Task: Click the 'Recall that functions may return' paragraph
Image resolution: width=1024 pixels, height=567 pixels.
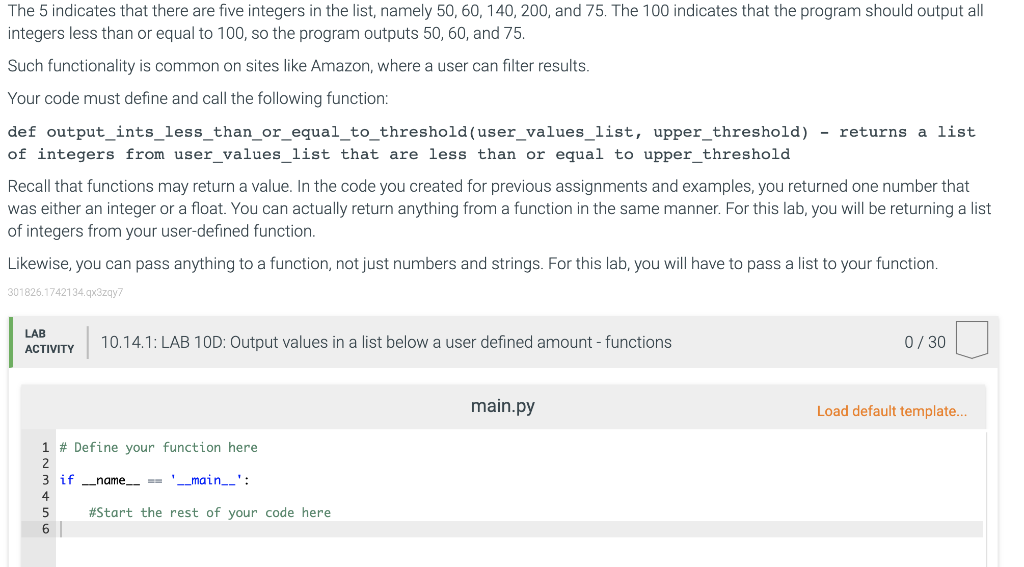Action: pyautogui.click(x=500, y=208)
